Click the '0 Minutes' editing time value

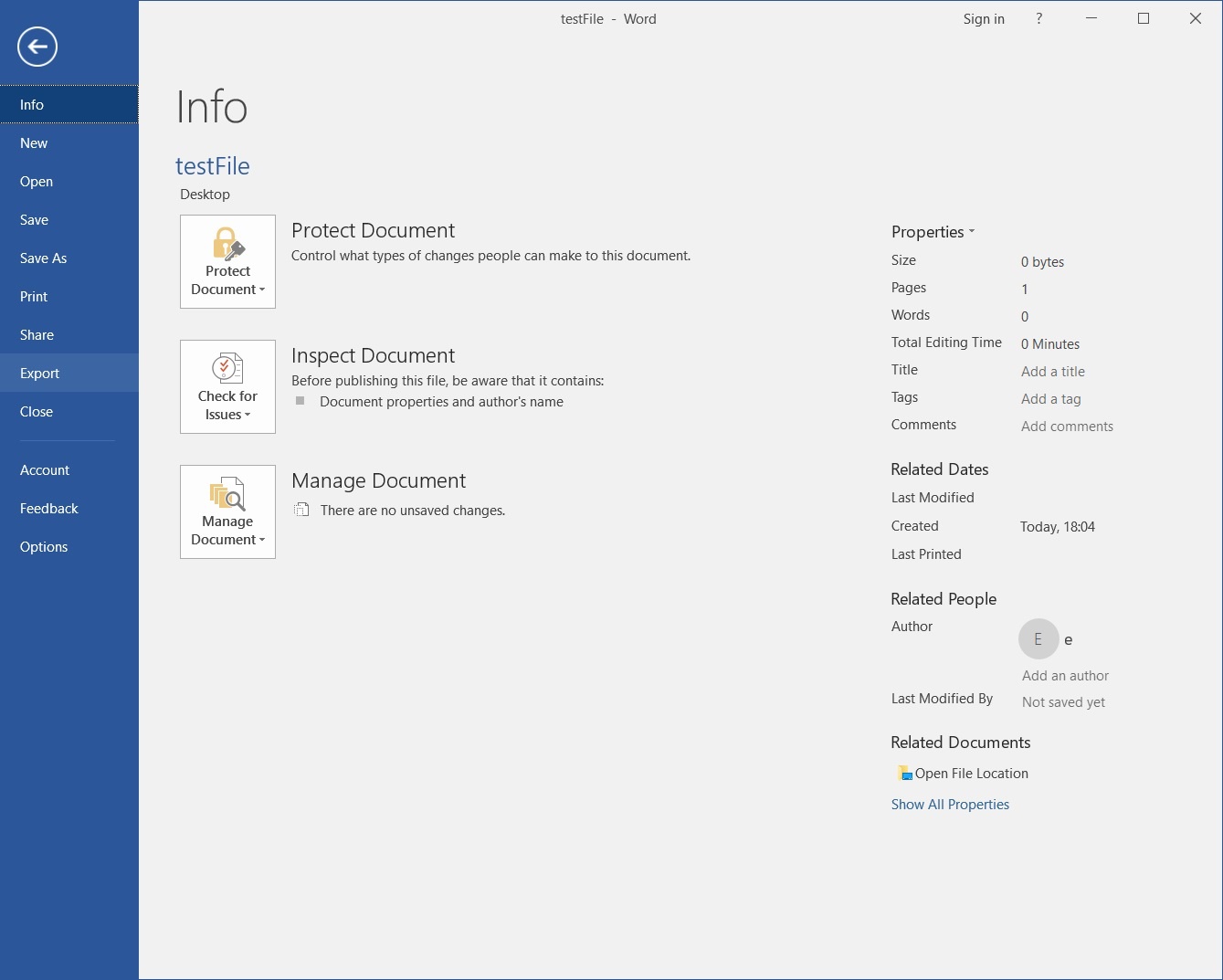point(1050,344)
